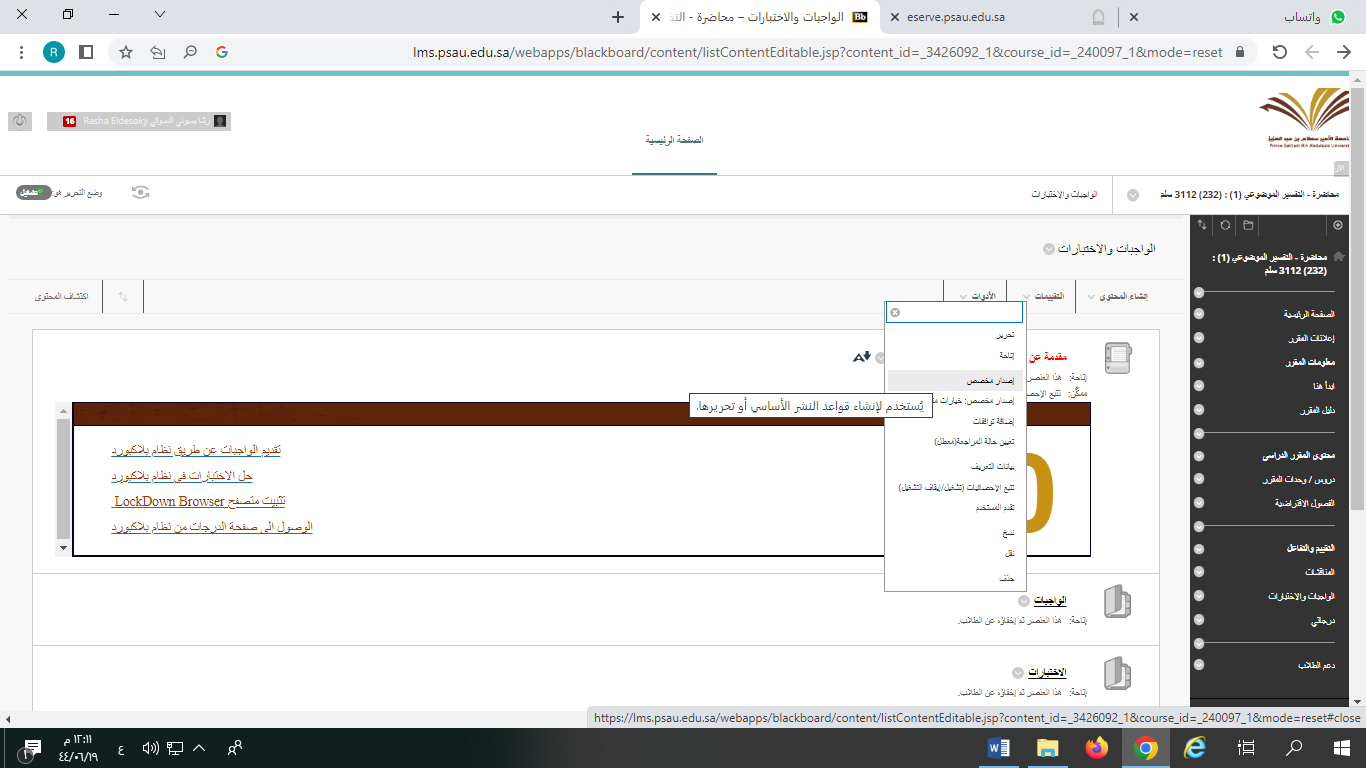The image size is (1366, 768).
Task: Click الواجبات folder icon
Action: (1117, 602)
